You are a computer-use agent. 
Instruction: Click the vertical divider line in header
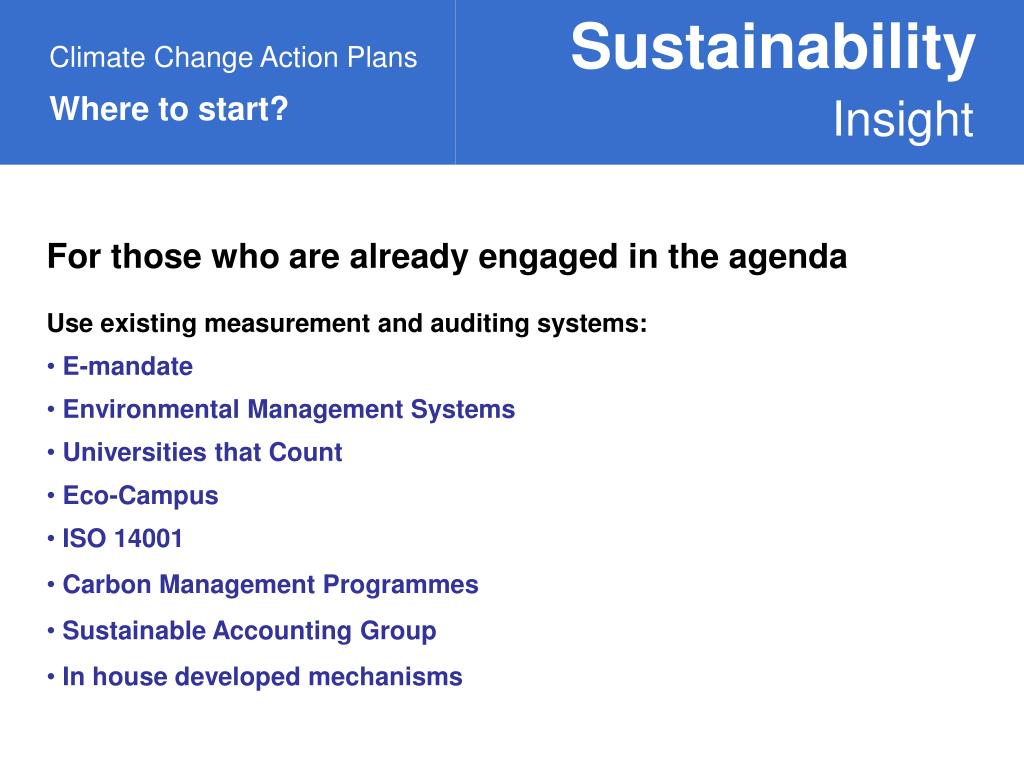(x=455, y=82)
